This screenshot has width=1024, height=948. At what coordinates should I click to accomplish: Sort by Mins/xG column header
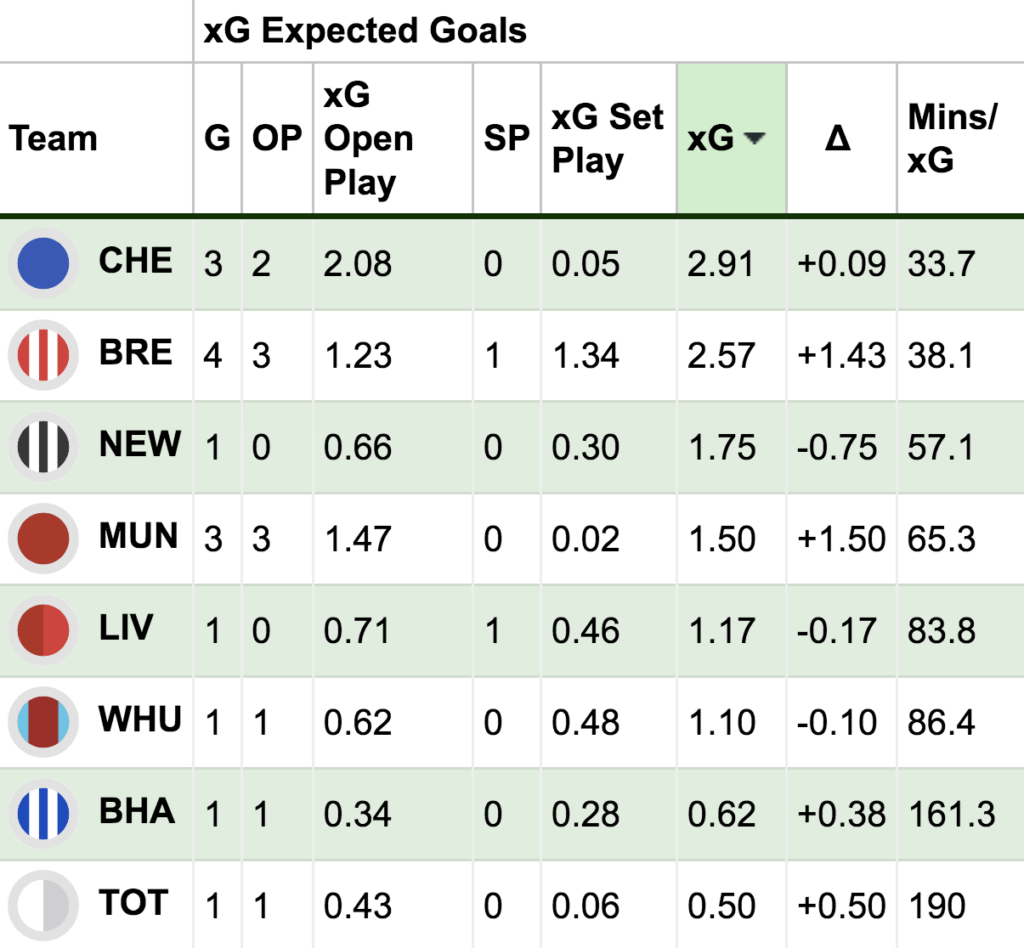point(951,139)
